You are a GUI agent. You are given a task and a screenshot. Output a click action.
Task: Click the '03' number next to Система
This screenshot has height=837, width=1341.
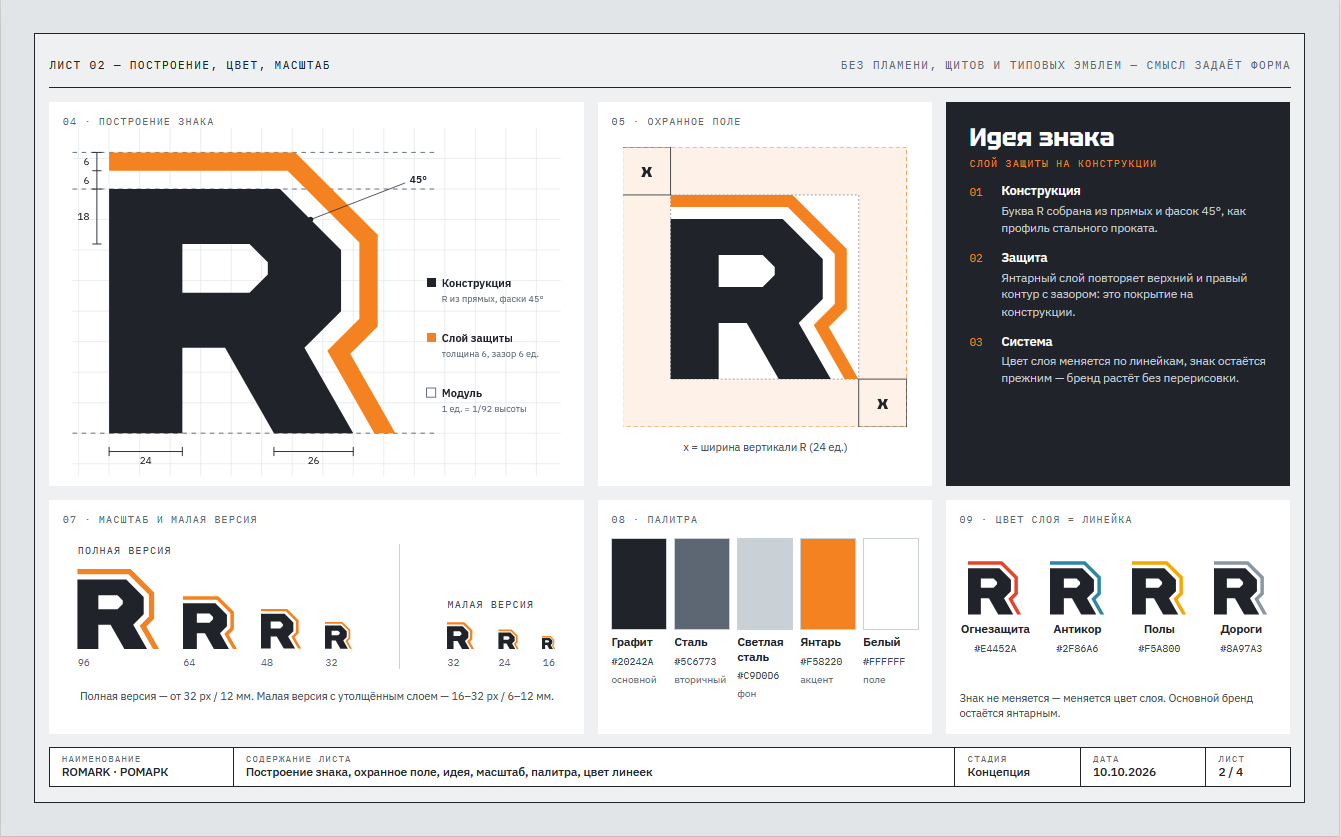tap(976, 342)
